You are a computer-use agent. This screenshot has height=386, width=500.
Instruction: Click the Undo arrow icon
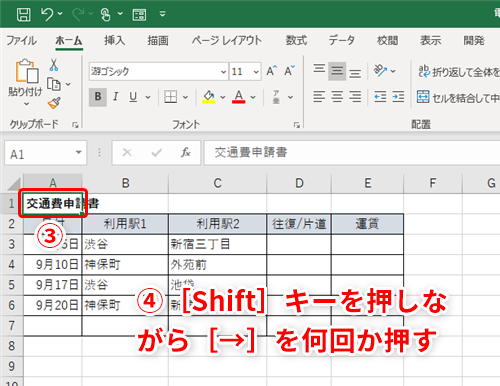click(47, 14)
